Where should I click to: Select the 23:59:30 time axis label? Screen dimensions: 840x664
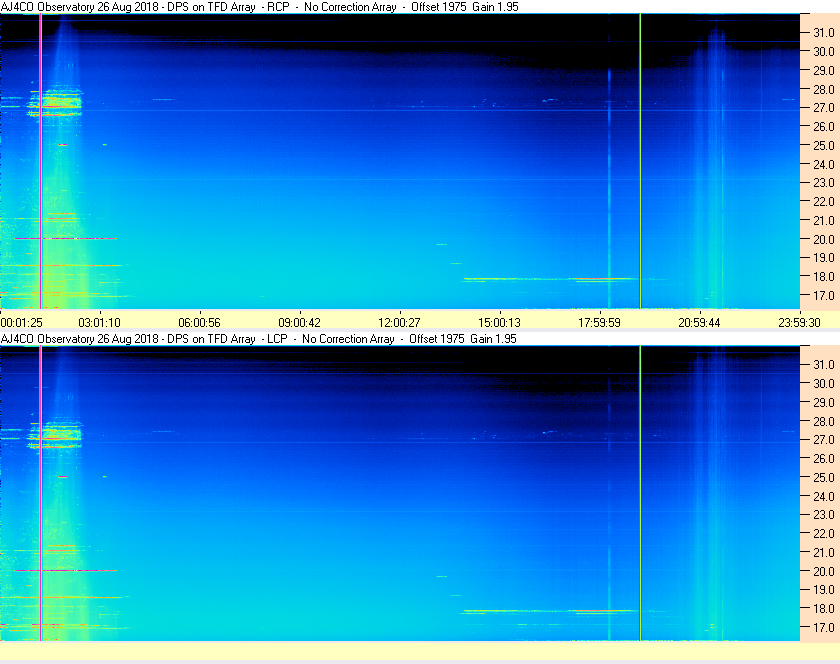coord(799,323)
